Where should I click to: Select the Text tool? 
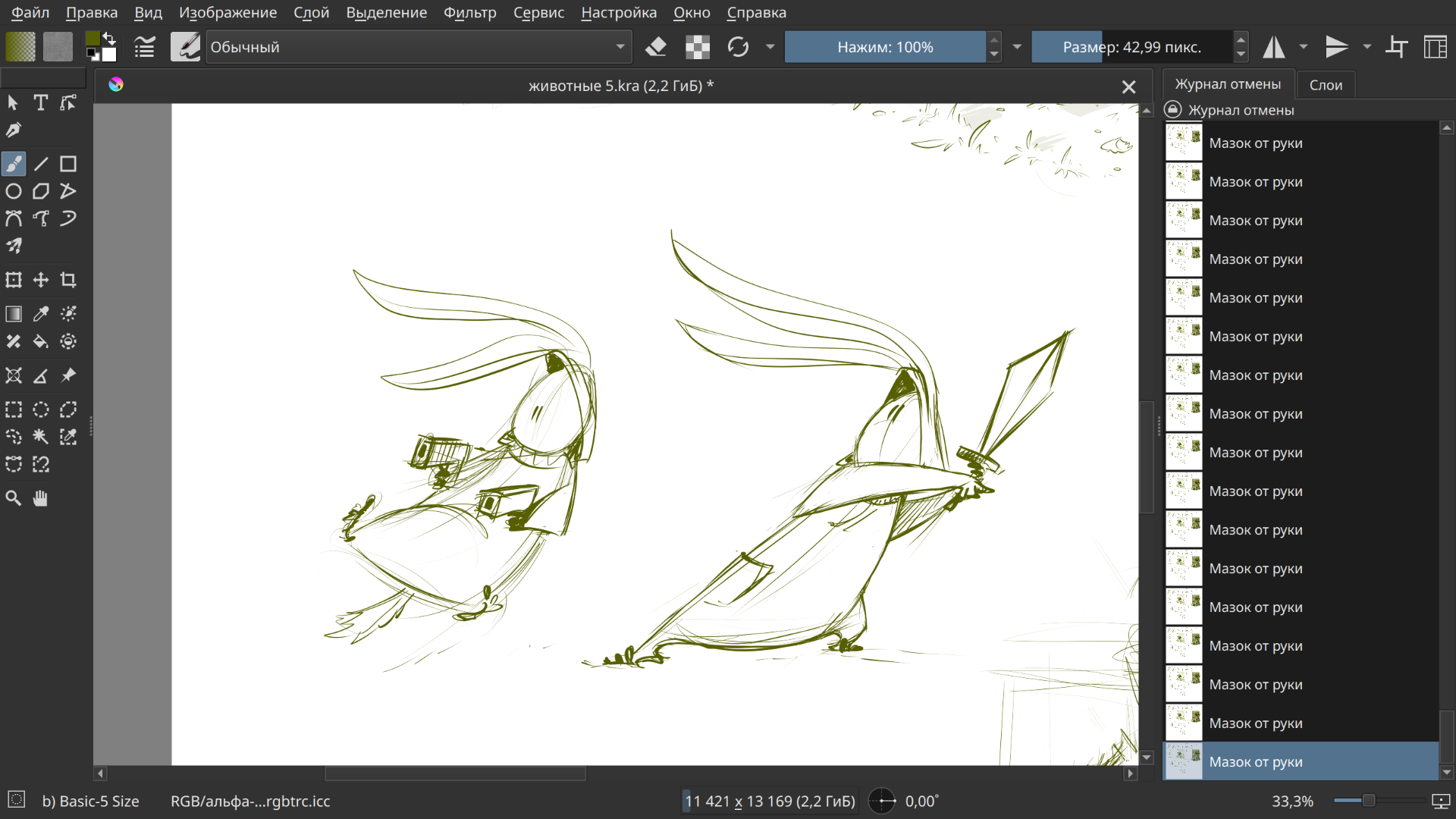coord(41,103)
